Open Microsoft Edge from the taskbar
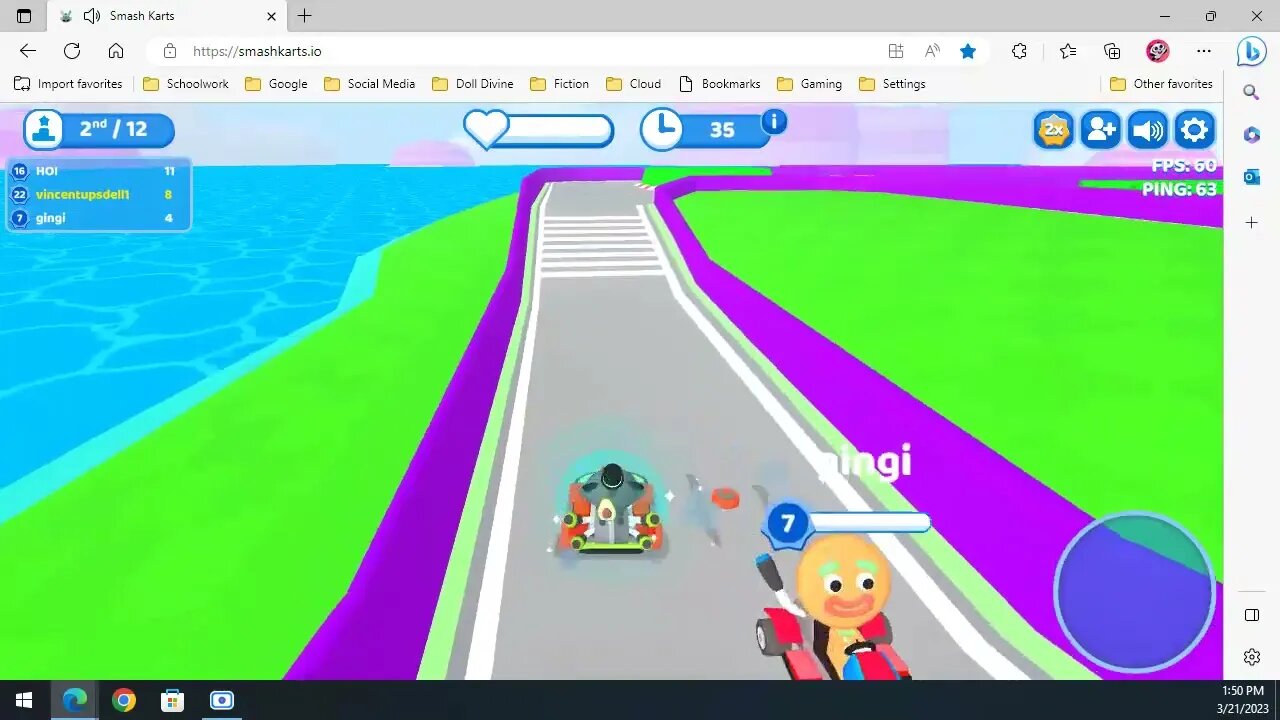The width and height of the screenshot is (1280, 720). click(x=75, y=700)
